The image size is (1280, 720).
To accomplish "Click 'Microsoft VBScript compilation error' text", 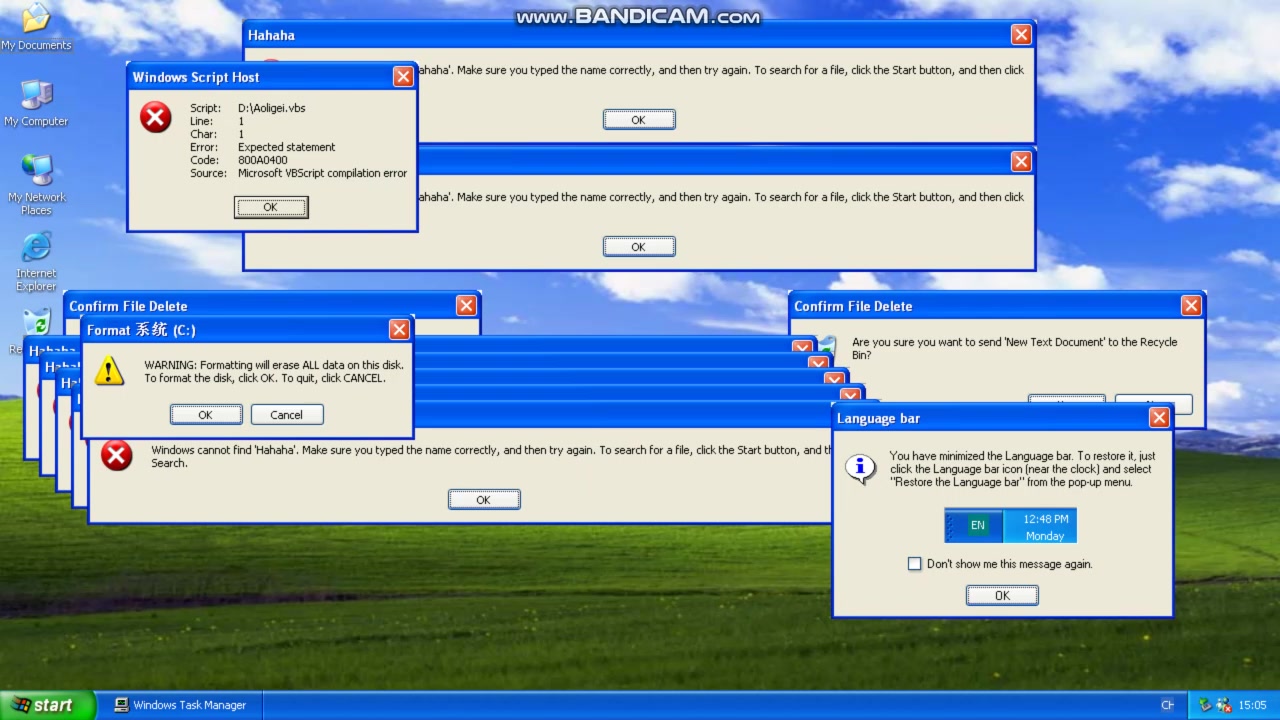I will [323, 173].
